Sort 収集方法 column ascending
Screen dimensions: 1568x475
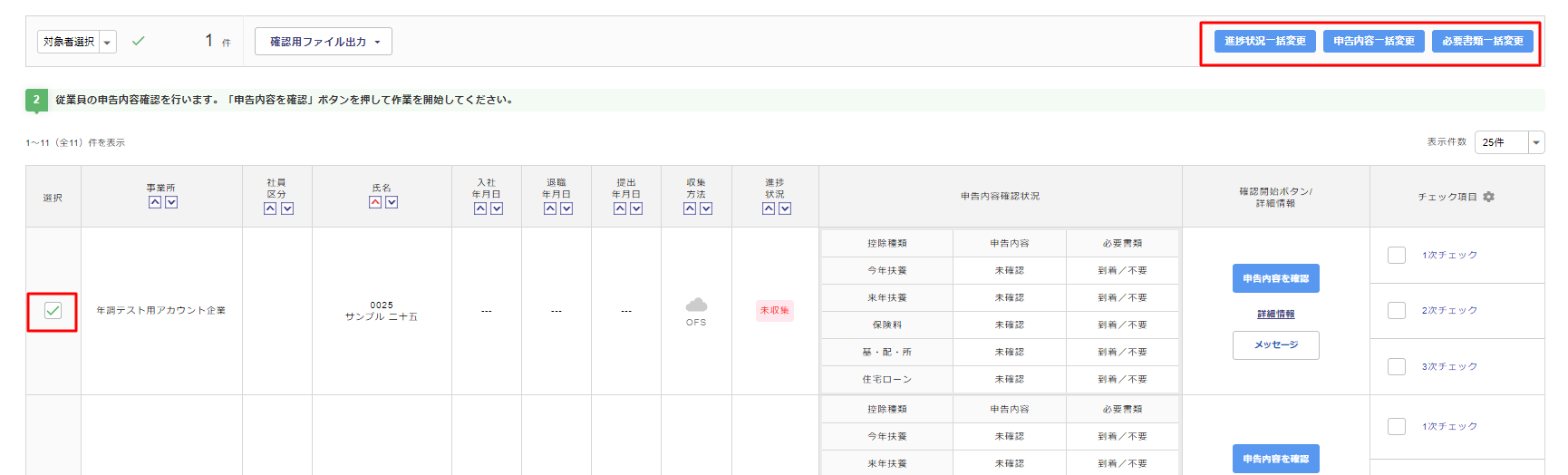click(x=690, y=208)
